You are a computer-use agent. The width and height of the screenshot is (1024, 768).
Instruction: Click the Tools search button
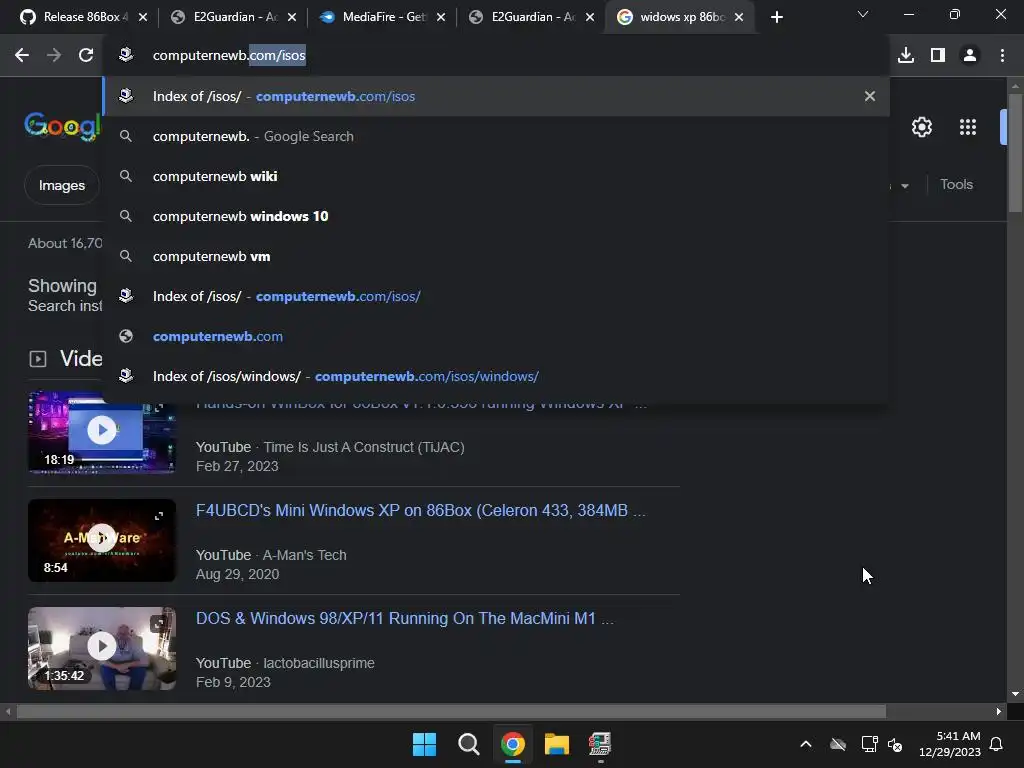(956, 184)
